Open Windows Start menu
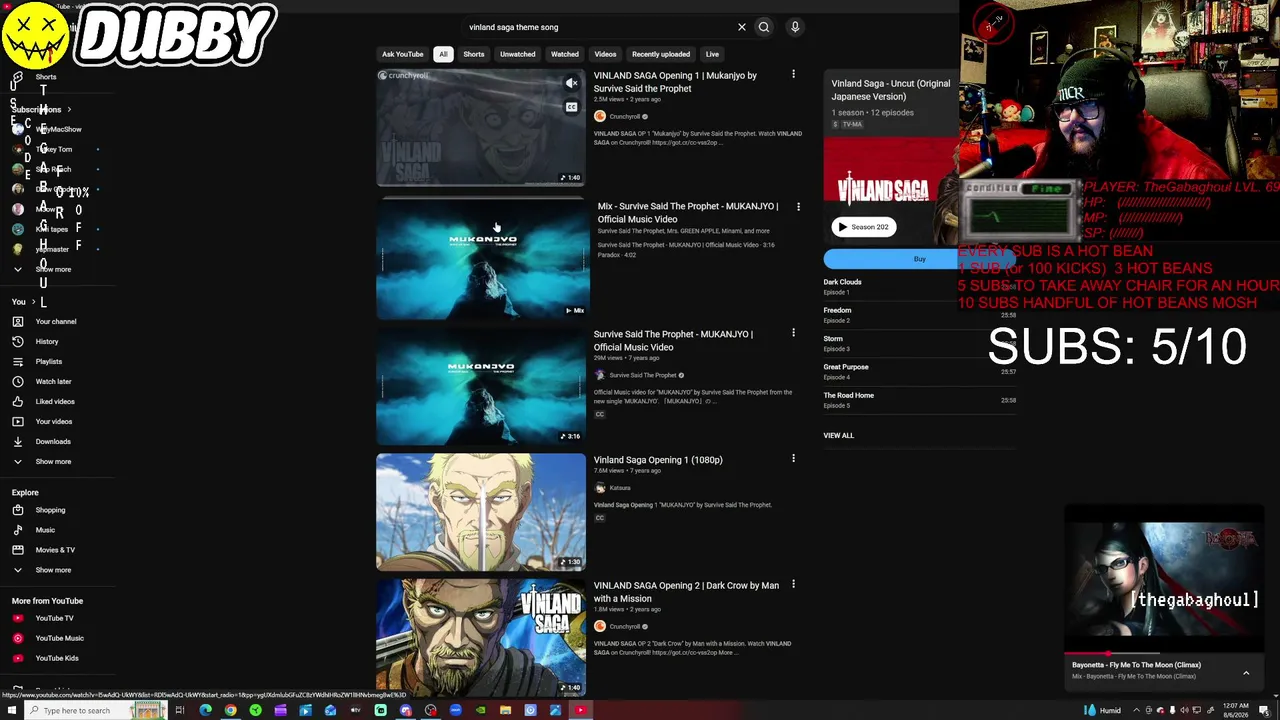 tap(12, 710)
